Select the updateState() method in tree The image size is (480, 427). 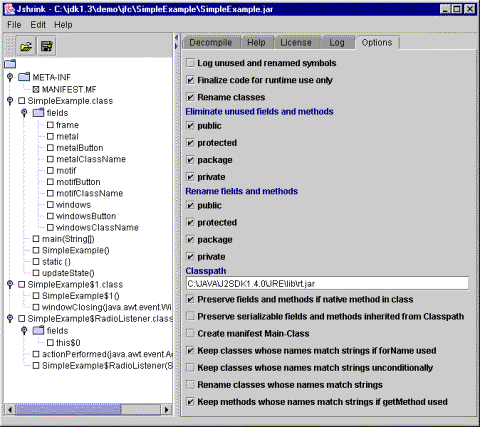68,273
